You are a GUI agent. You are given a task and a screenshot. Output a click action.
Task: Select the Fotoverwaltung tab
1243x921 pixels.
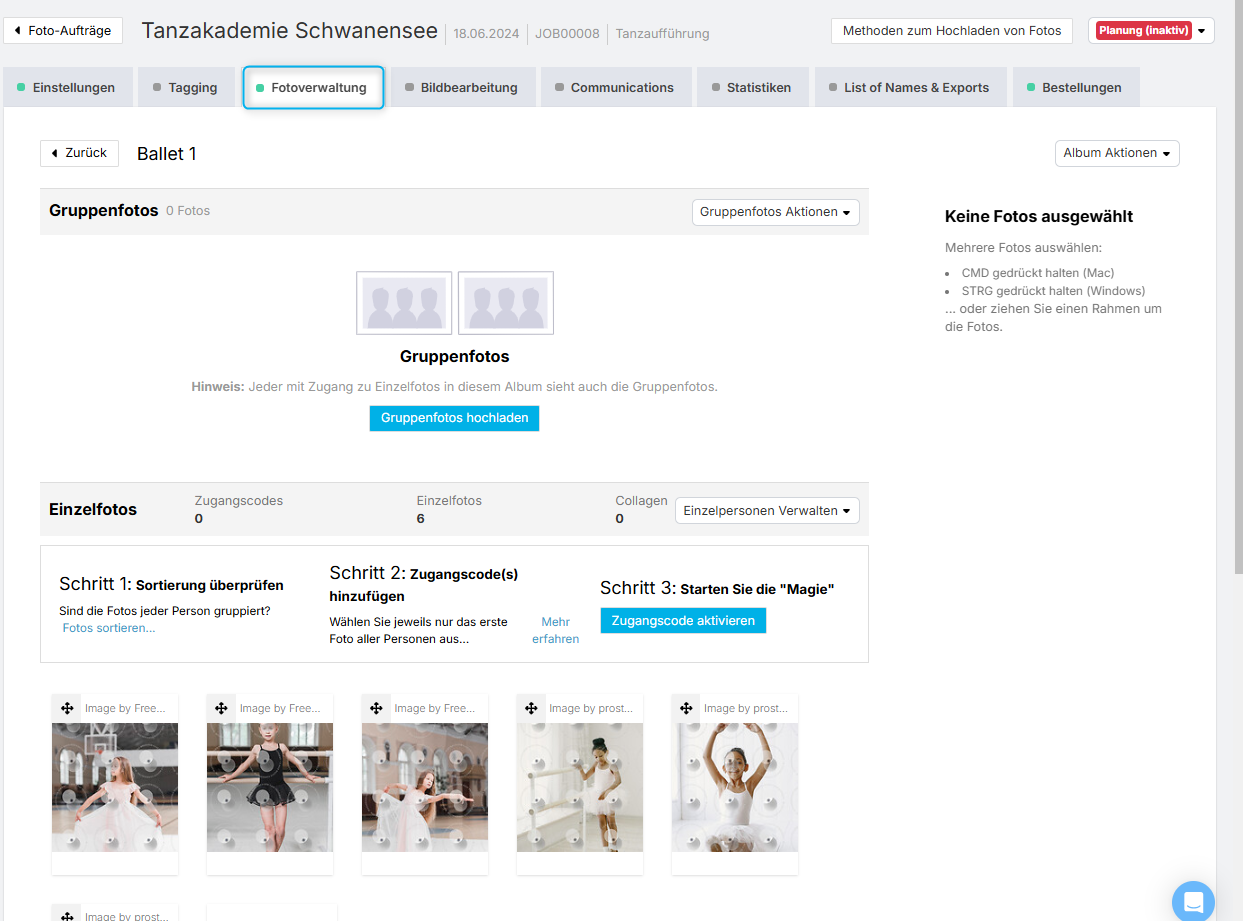click(x=313, y=87)
